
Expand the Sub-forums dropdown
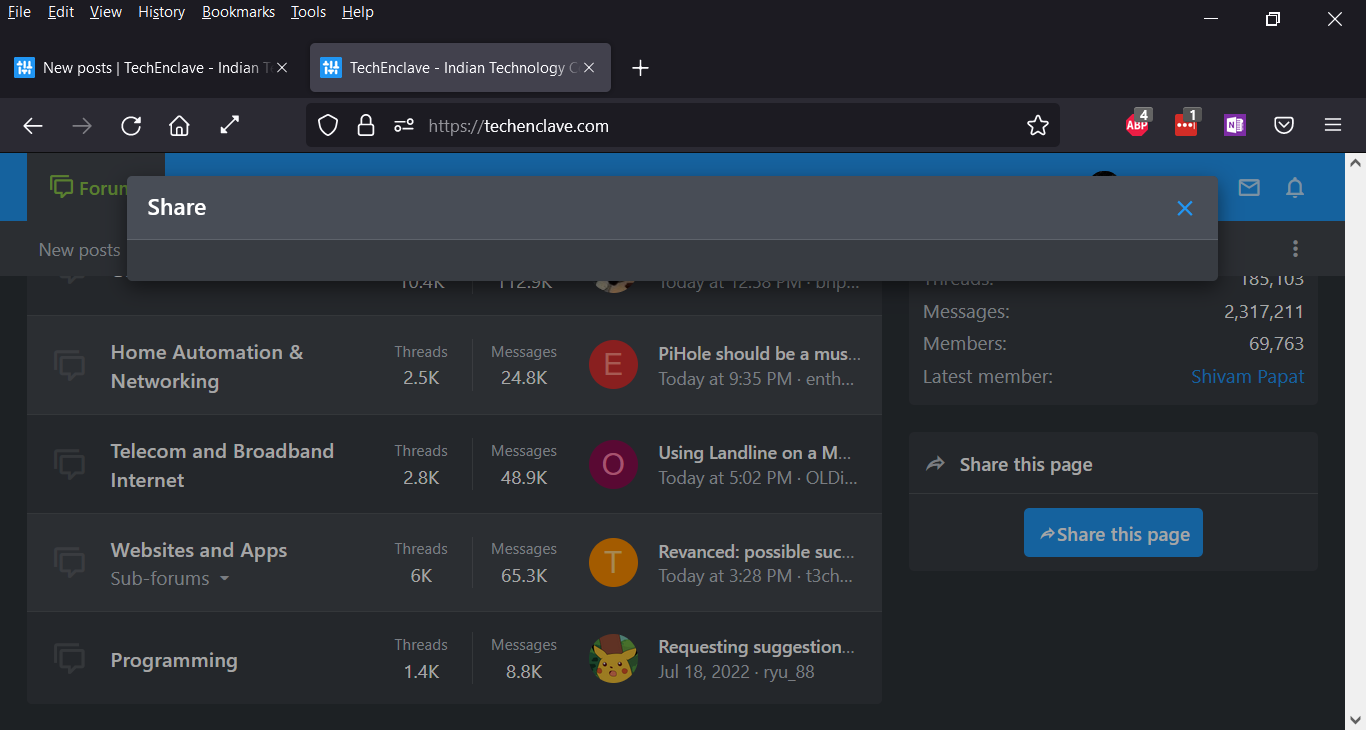coord(170,578)
